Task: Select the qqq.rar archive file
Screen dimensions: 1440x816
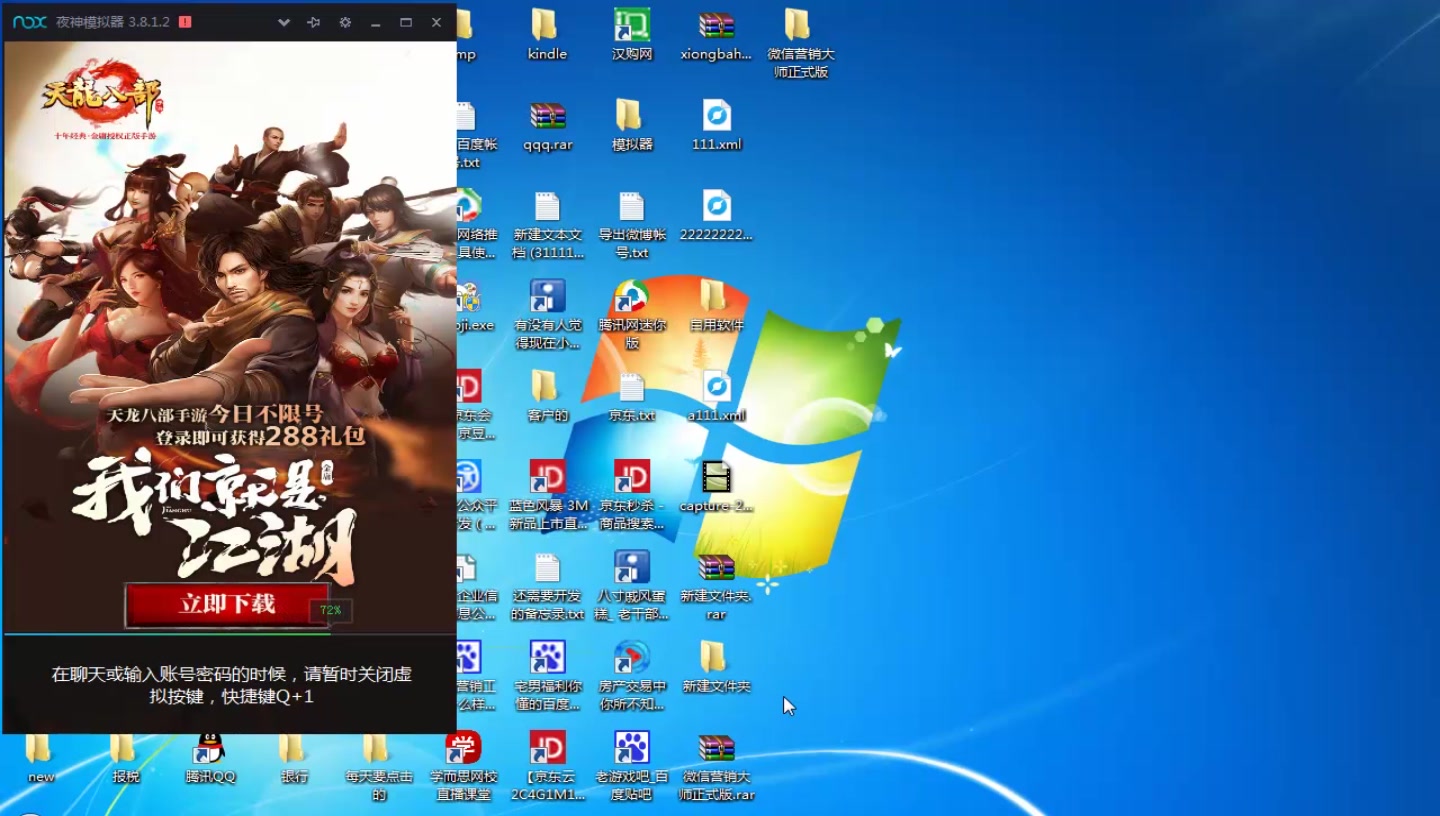Action: (x=548, y=125)
